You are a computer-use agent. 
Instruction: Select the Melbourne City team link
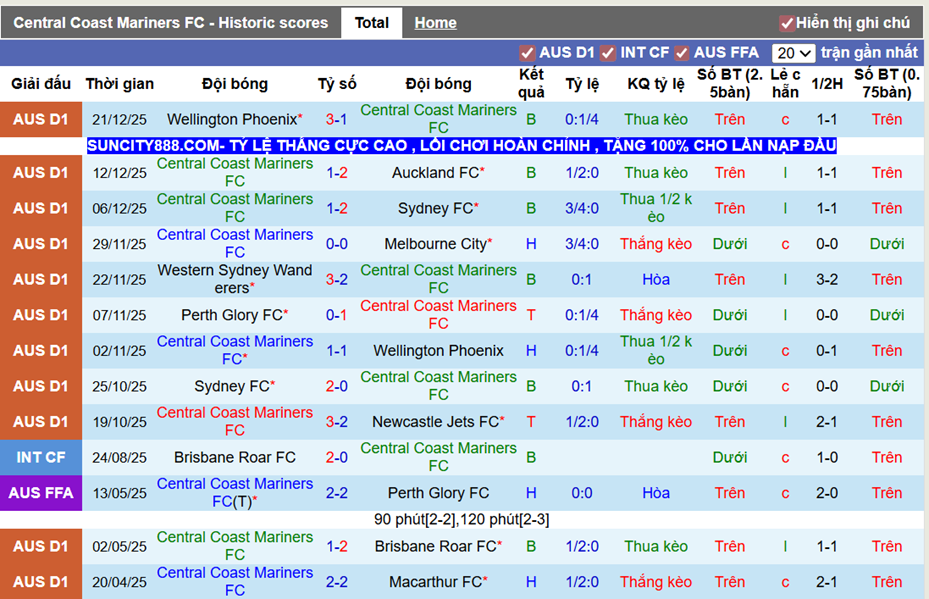435,244
